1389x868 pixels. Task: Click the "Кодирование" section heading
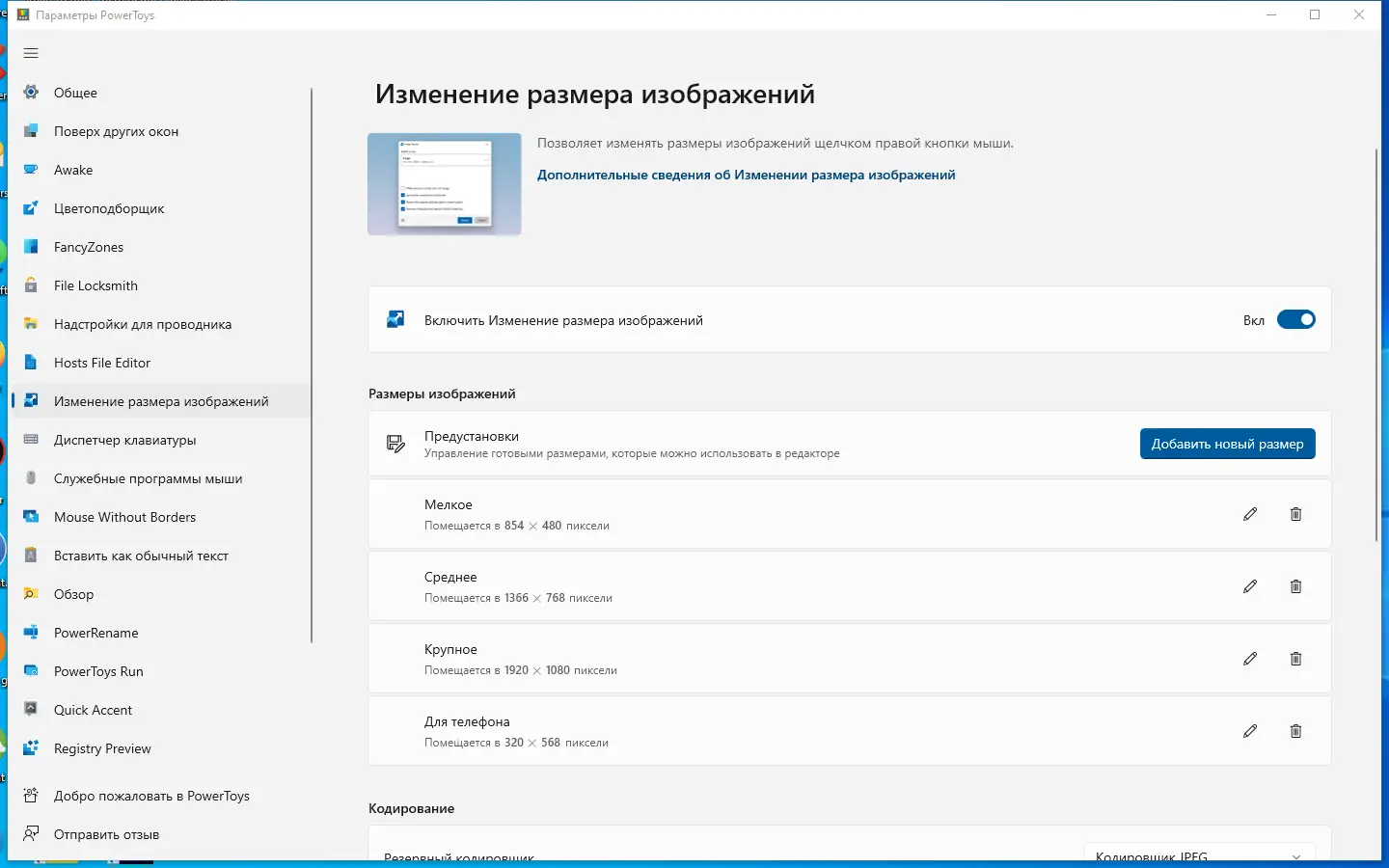click(x=411, y=808)
